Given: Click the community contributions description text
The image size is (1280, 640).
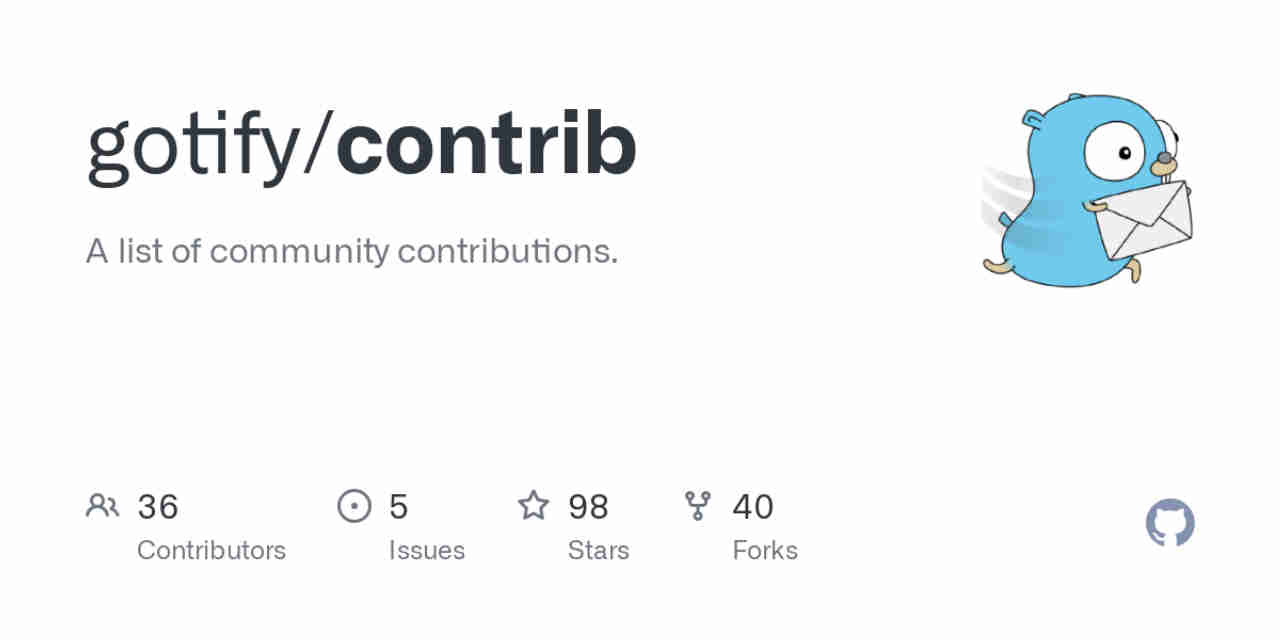Looking at the screenshot, I should click(x=352, y=251).
